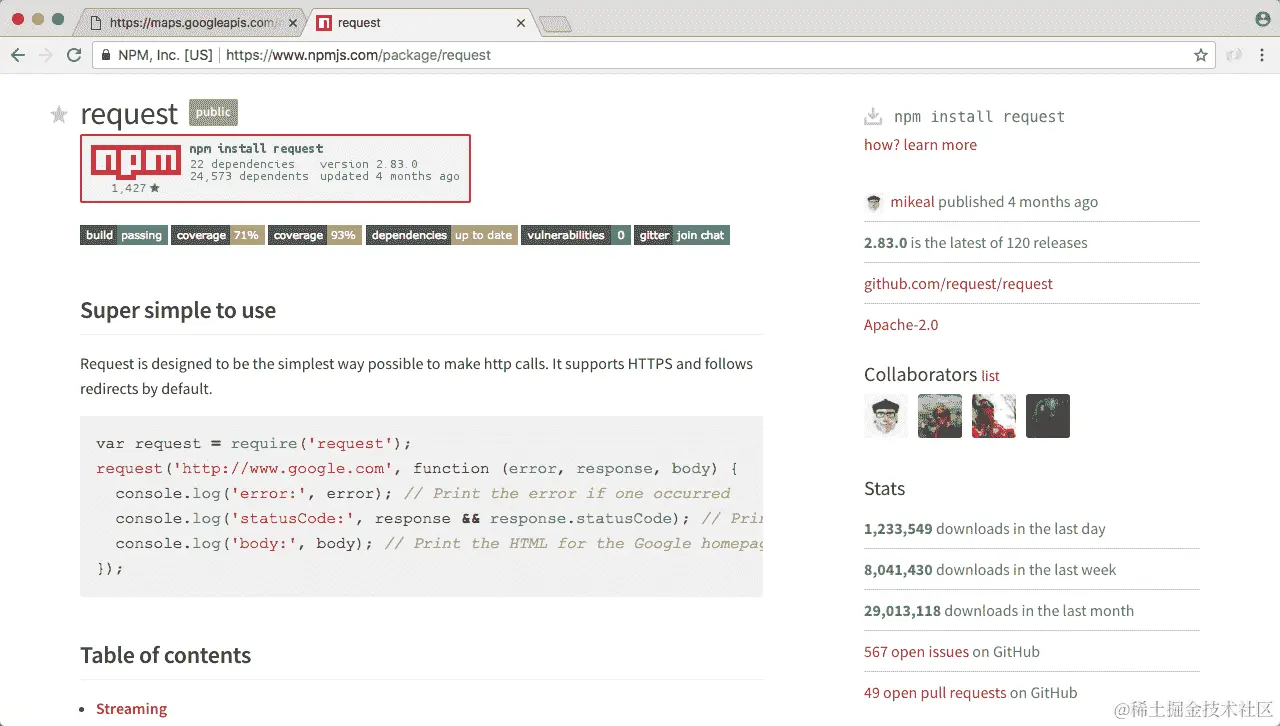
Task: Click the extension icon right of bookmark star
Action: pyautogui.click(x=1235, y=55)
